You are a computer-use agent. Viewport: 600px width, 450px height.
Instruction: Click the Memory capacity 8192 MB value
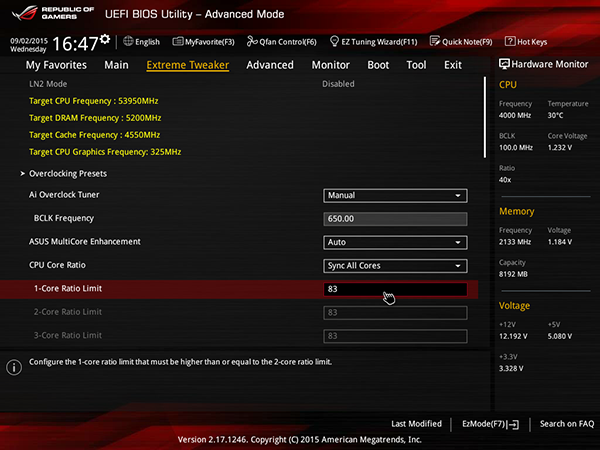point(513,274)
